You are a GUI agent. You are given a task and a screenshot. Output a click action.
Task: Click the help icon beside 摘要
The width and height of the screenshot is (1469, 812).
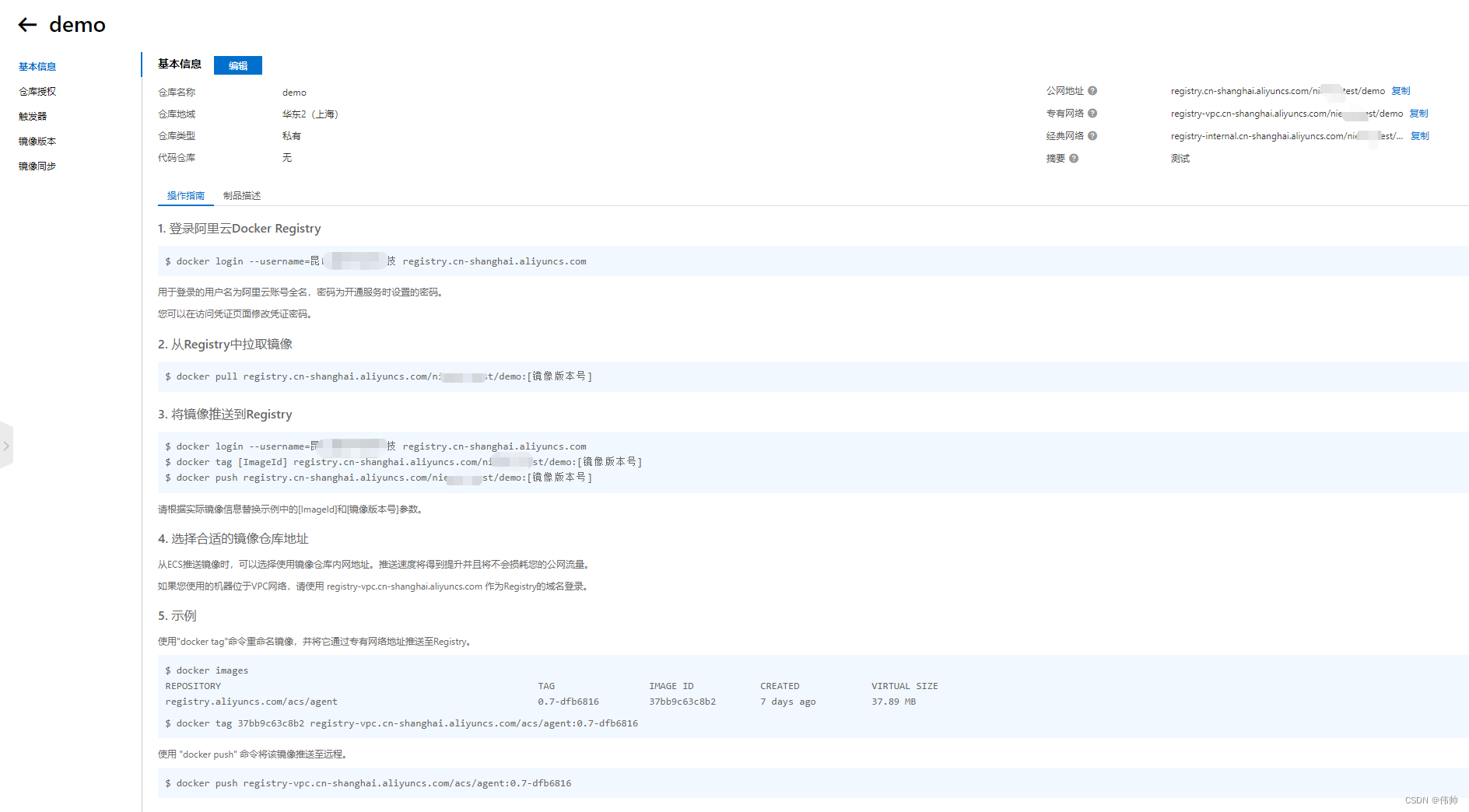tap(1075, 159)
